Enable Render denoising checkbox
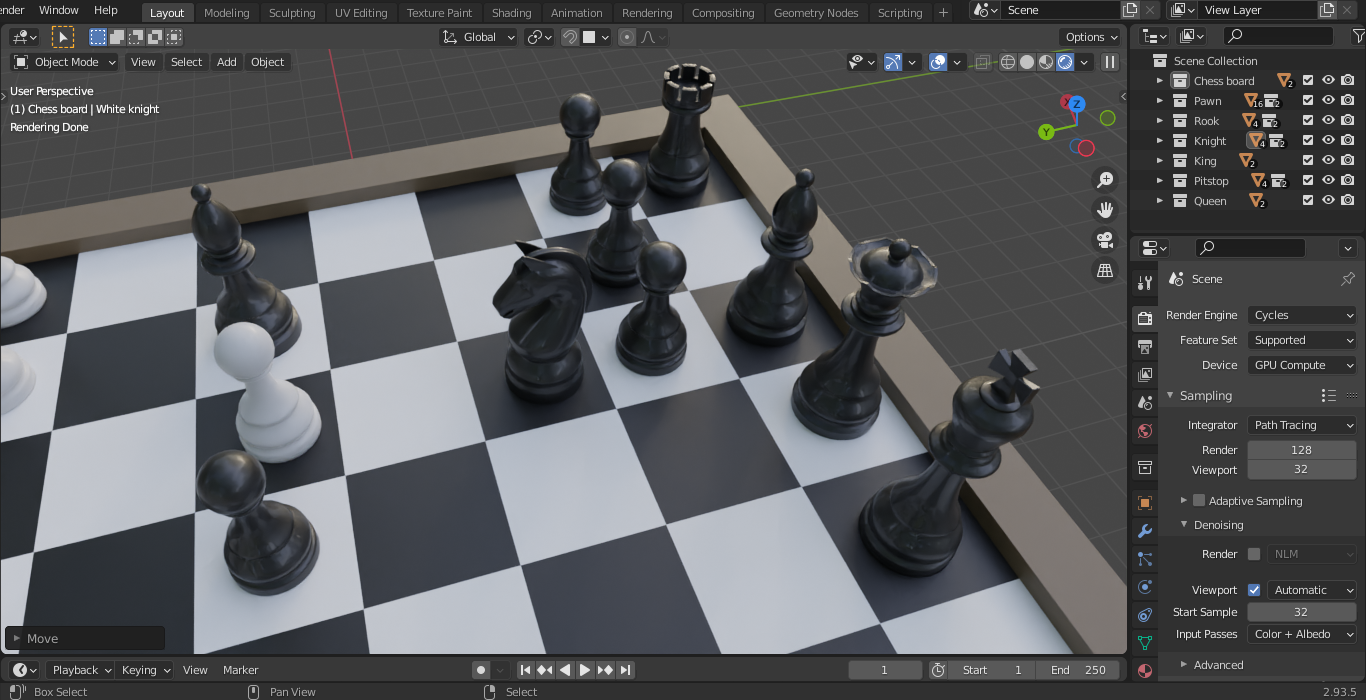The width and height of the screenshot is (1366, 700). pos(1253,554)
